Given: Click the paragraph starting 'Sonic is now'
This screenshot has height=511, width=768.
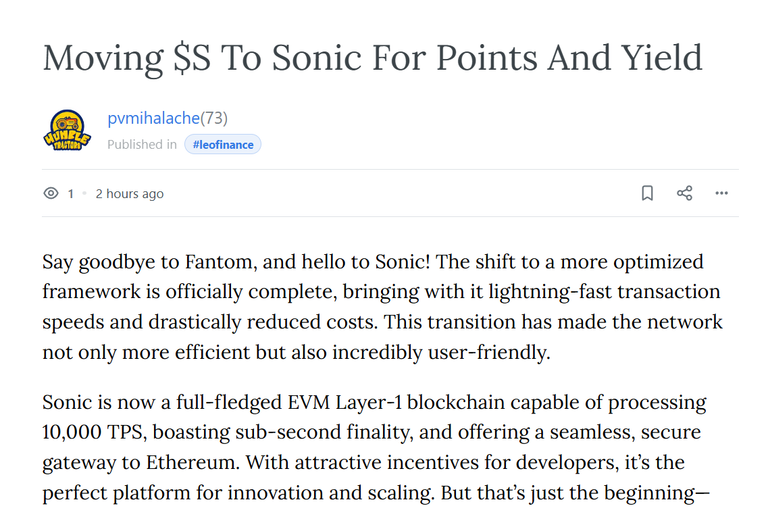Looking at the screenshot, I should click(376, 447).
